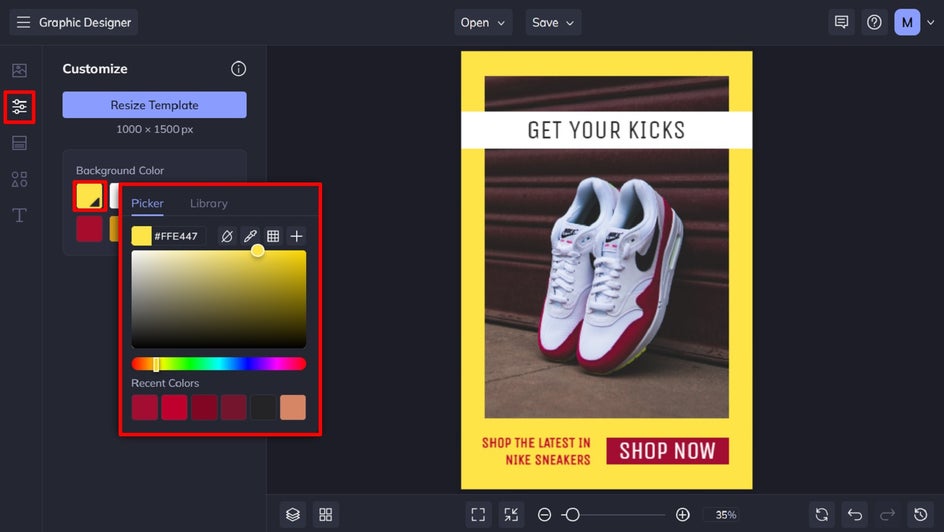Activate the eyedropper color picker
Image resolution: width=944 pixels, height=532 pixels.
[x=250, y=236]
